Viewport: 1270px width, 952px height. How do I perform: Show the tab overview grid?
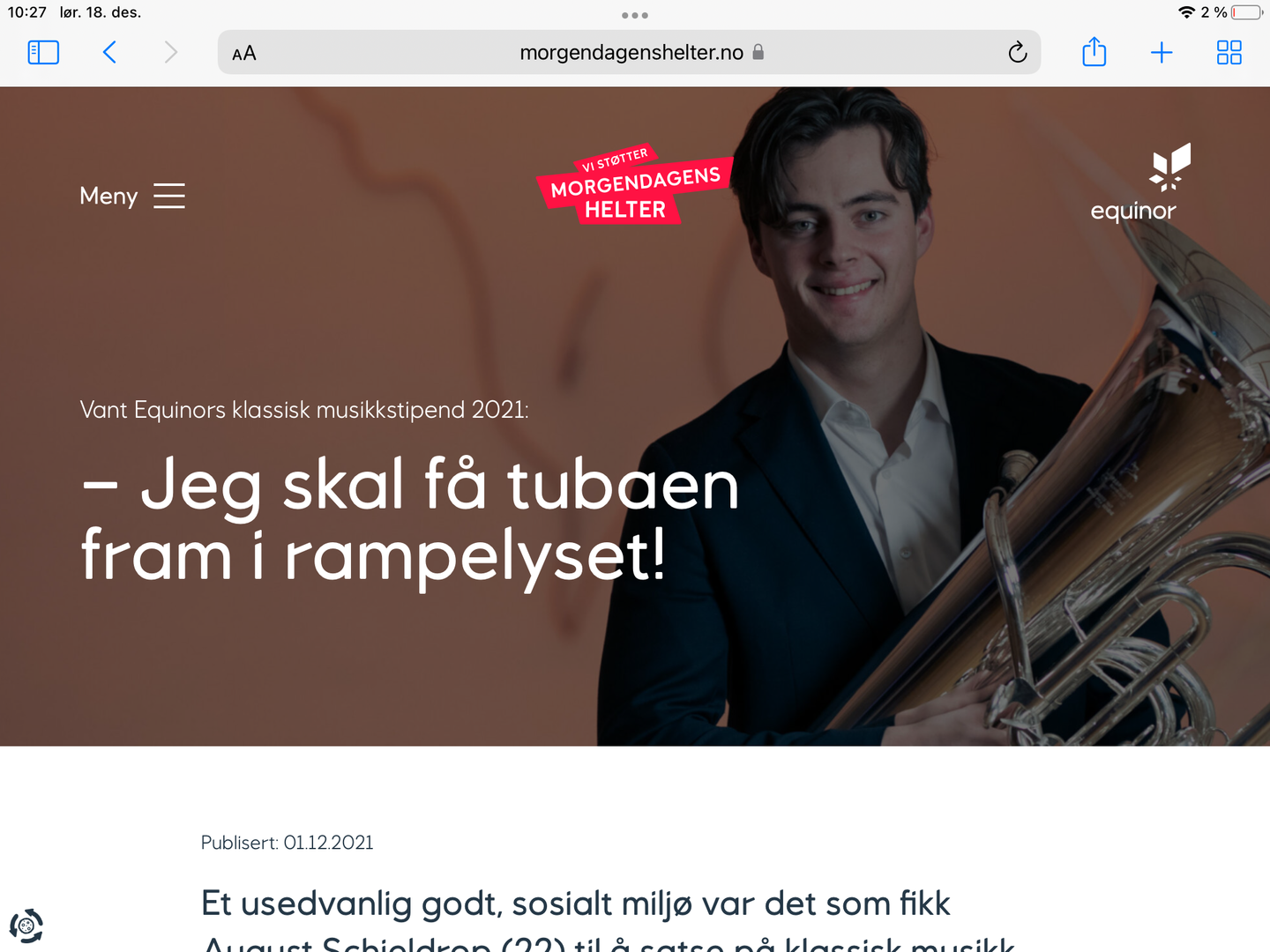click(x=1229, y=53)
